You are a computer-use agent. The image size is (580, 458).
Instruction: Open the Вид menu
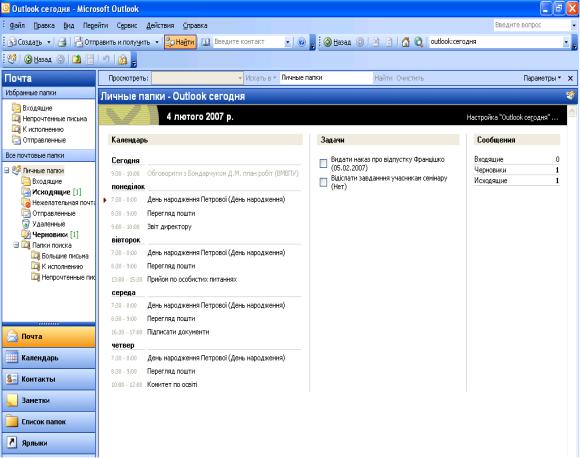coord(69,26)
